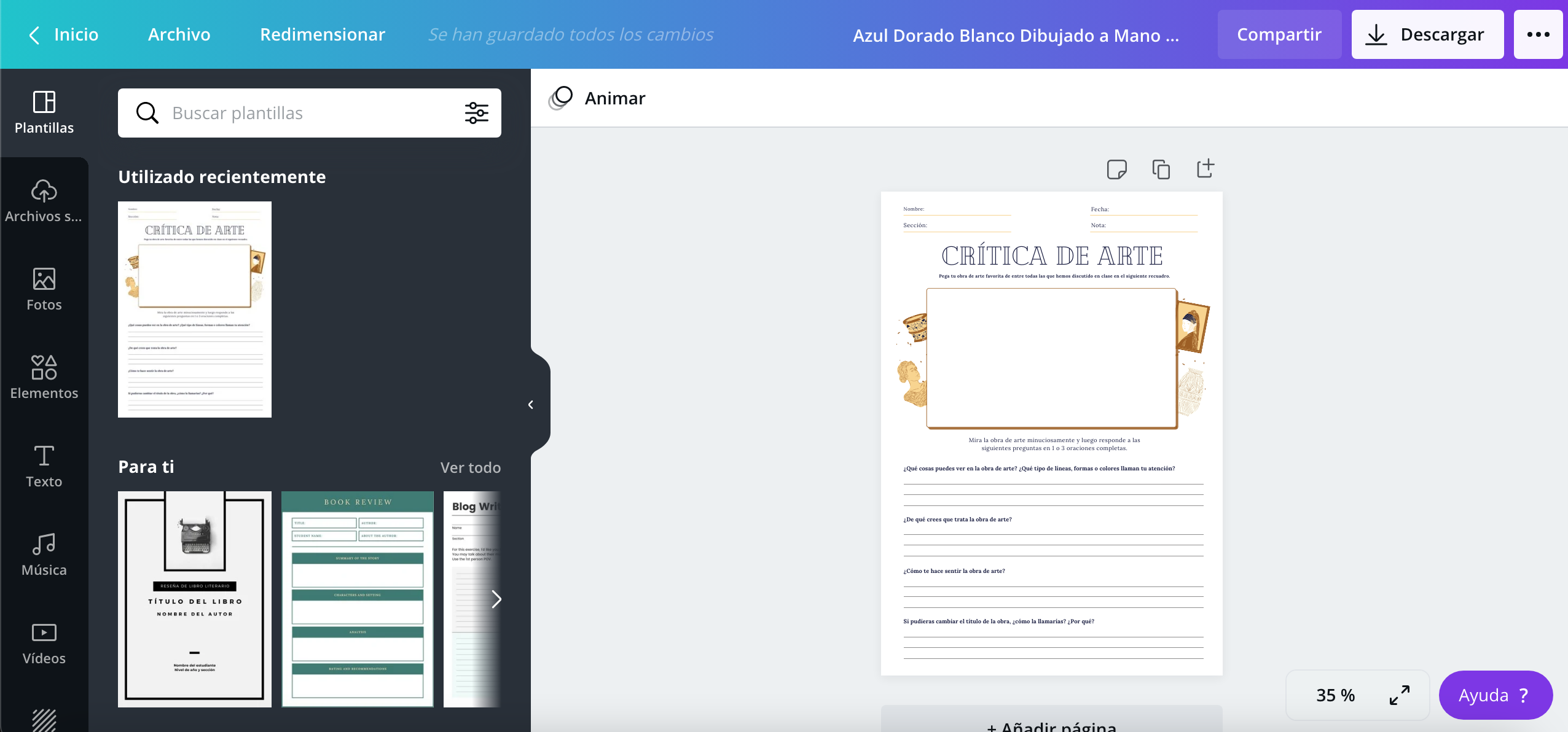Open the Plantillas sidebar panel
This screenshot has width=1568, height=732.
(x=44, y=112)
